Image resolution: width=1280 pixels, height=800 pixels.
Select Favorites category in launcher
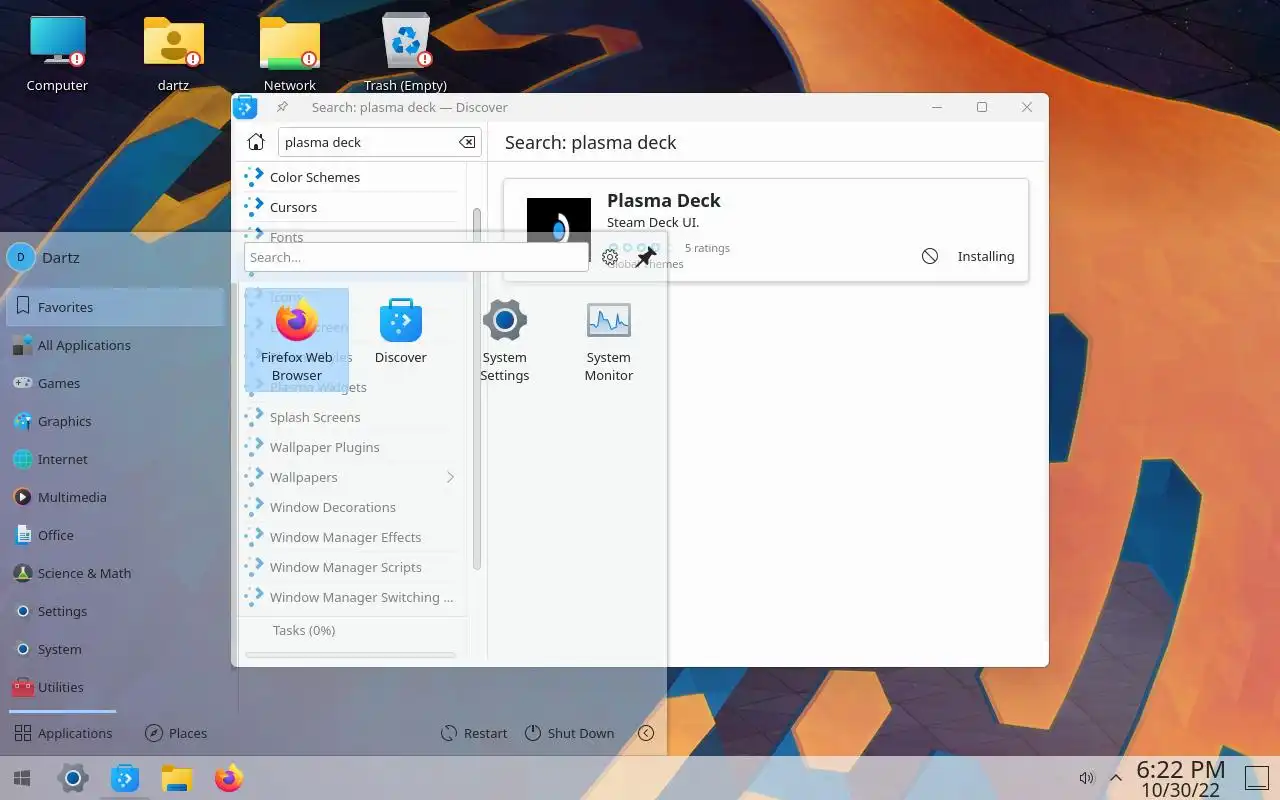coord(116,307)
